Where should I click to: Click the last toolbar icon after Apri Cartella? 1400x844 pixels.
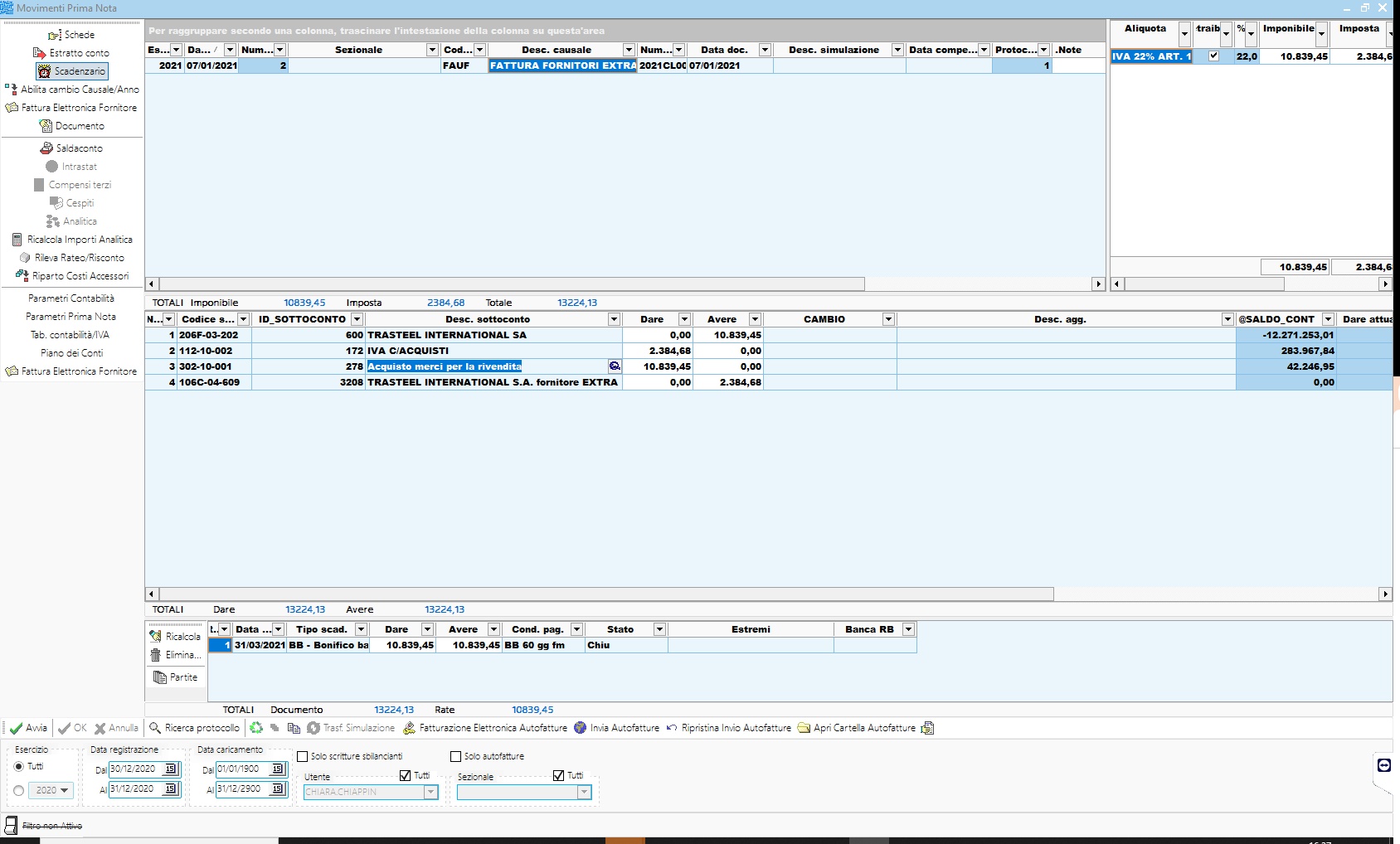pyautogui.click(x=928, y=728)
